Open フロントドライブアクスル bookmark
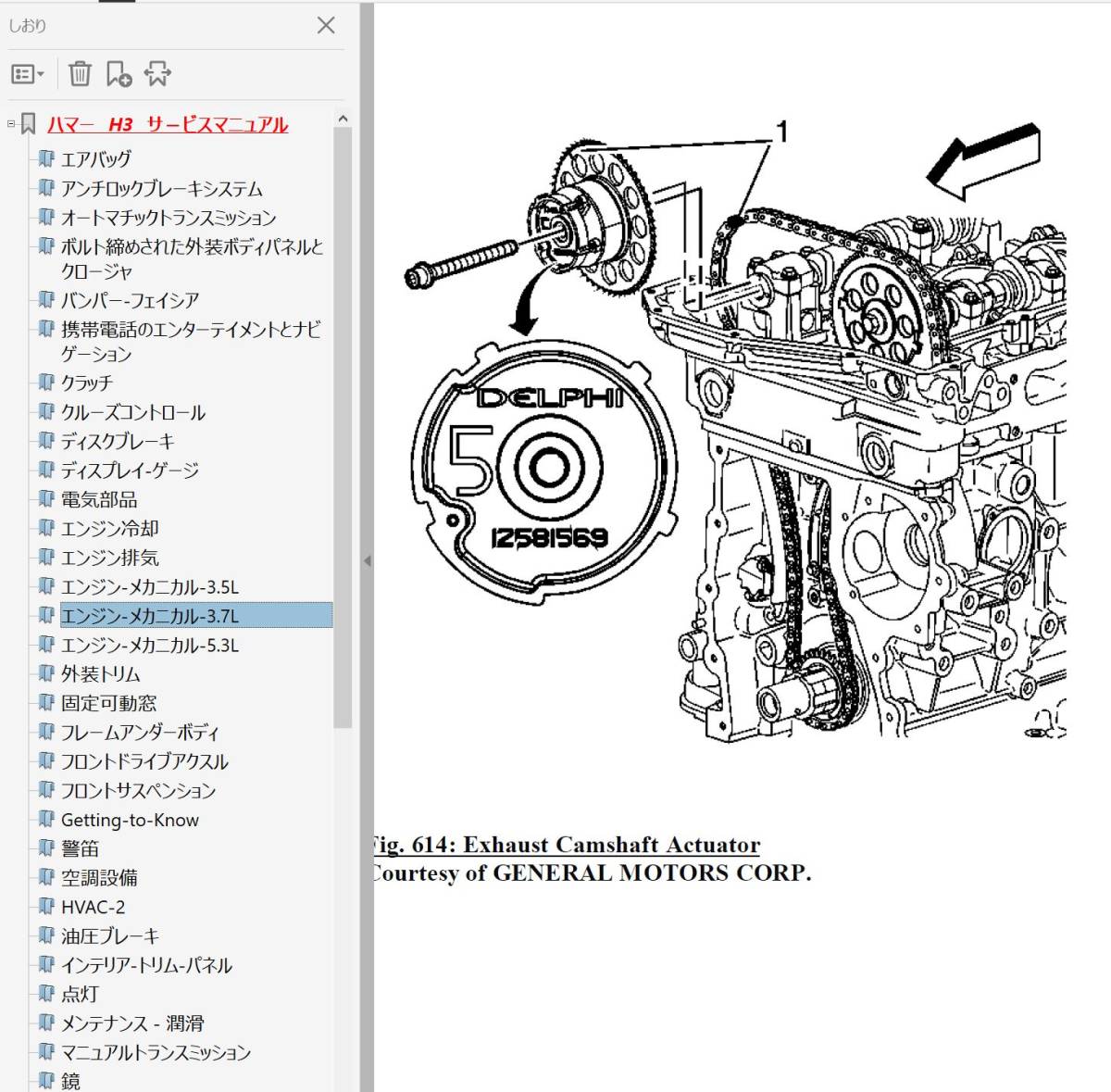 [144, 761]
